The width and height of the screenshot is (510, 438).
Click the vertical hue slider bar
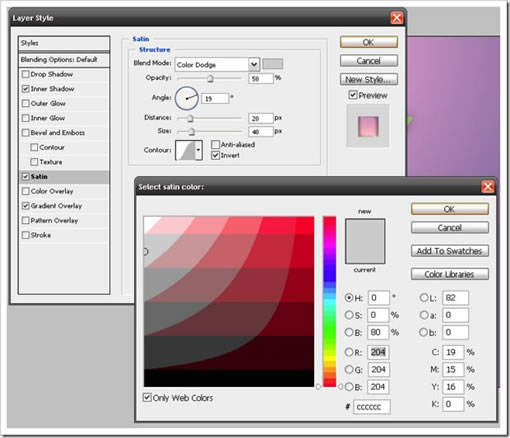(x=329, y=302)
